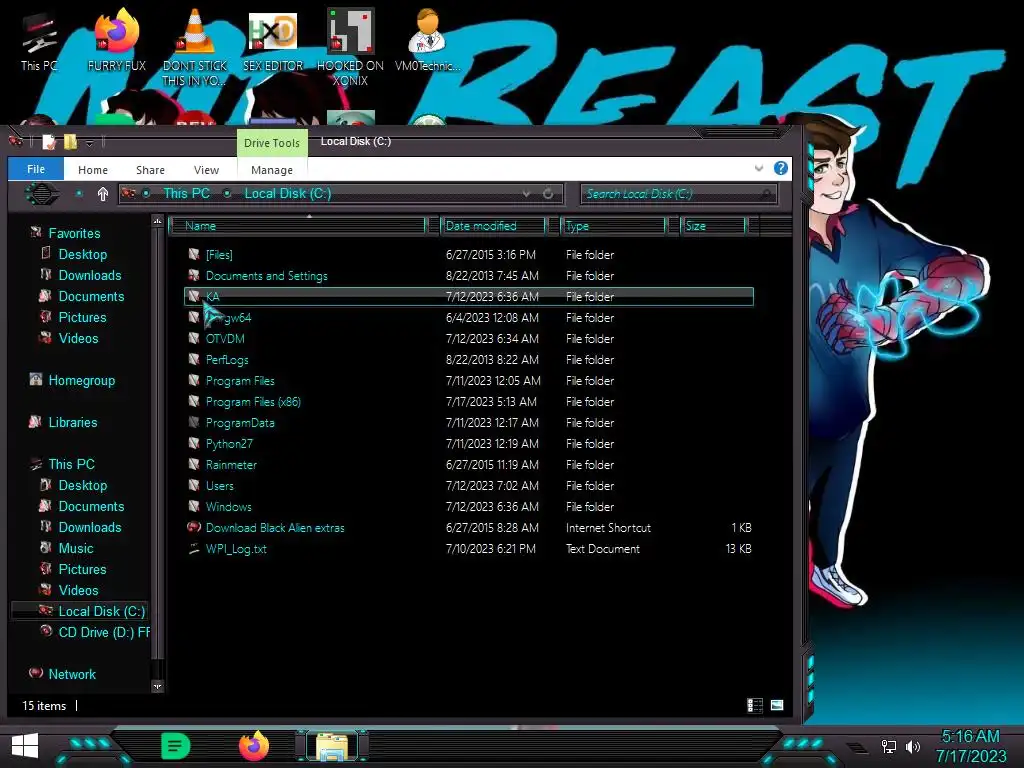
Task: Switch to the View ribbon tab
Action: (206, 170)
